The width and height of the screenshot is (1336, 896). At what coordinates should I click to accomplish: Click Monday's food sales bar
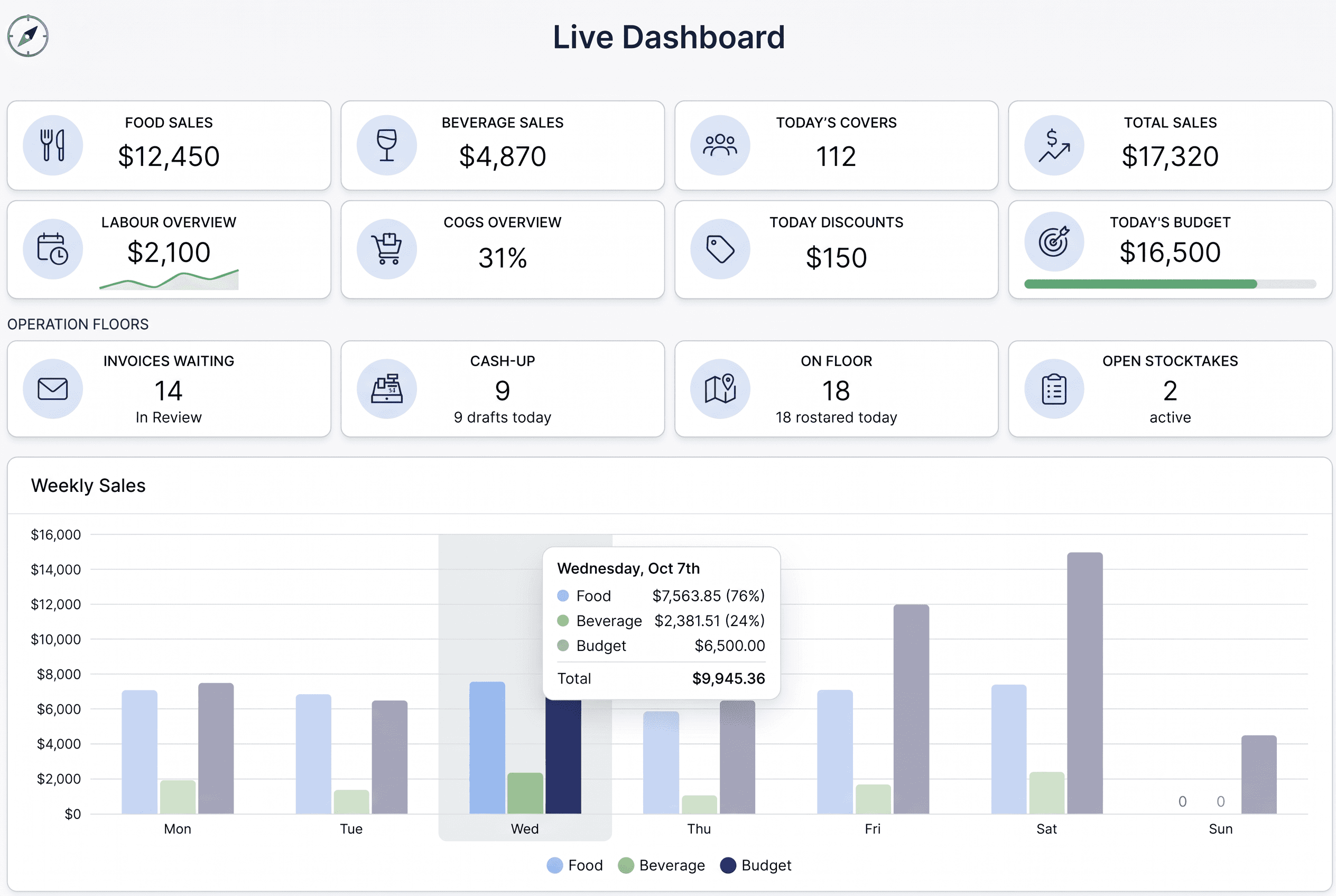(x=140, y=752)
